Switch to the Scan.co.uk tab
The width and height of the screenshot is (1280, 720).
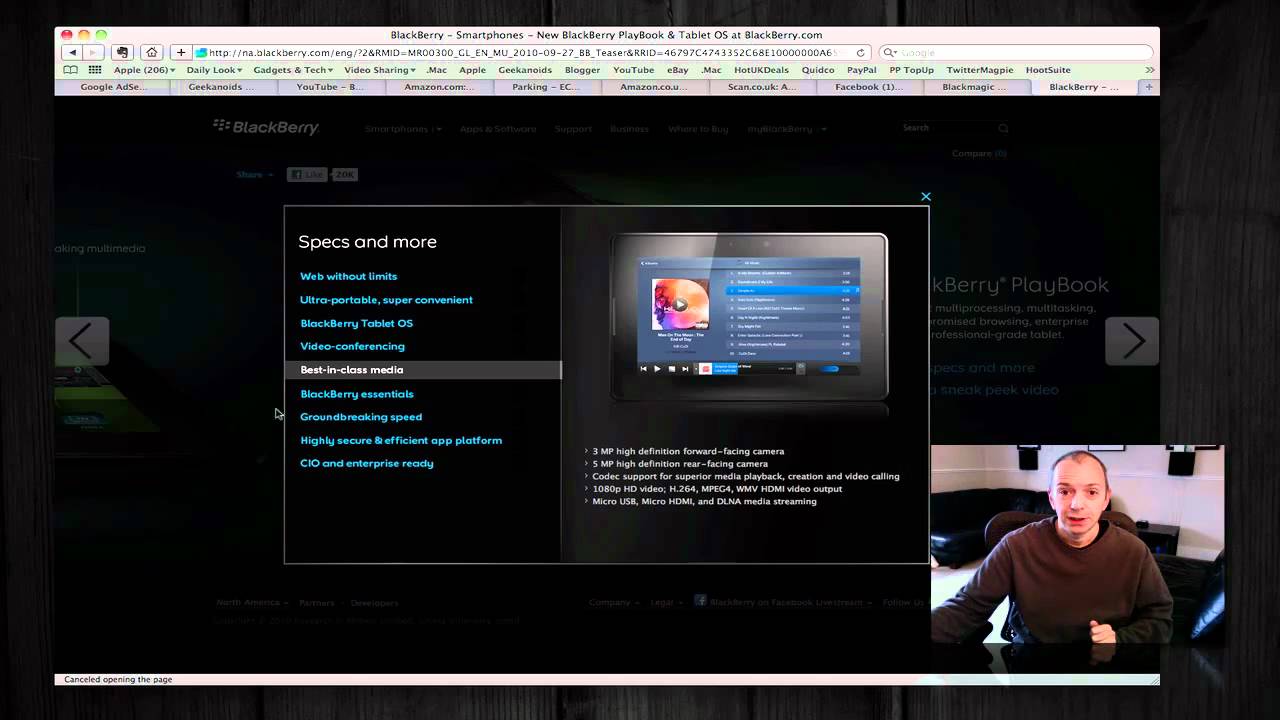pyautogui.click(x=762, y=87)
